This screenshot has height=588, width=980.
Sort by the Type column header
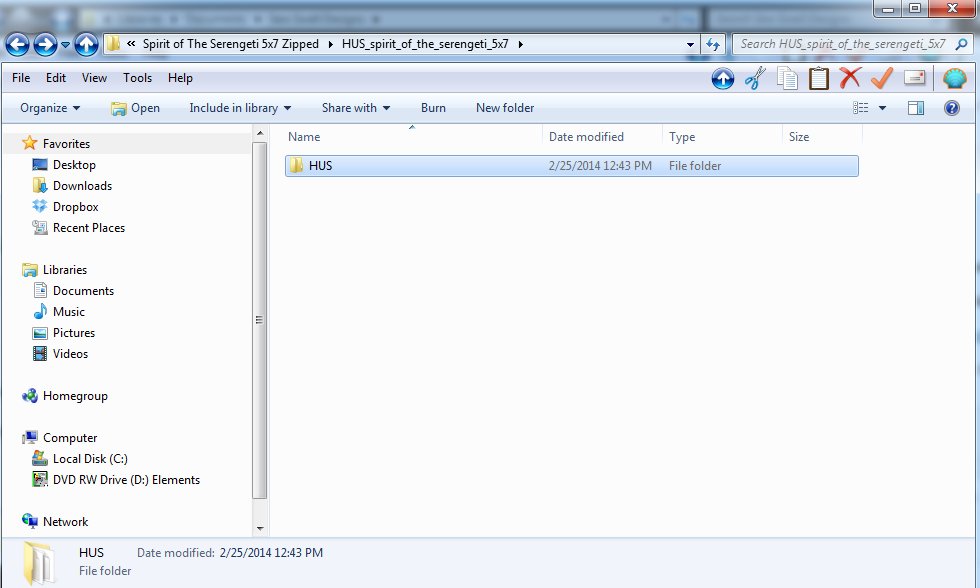[722, 137]
